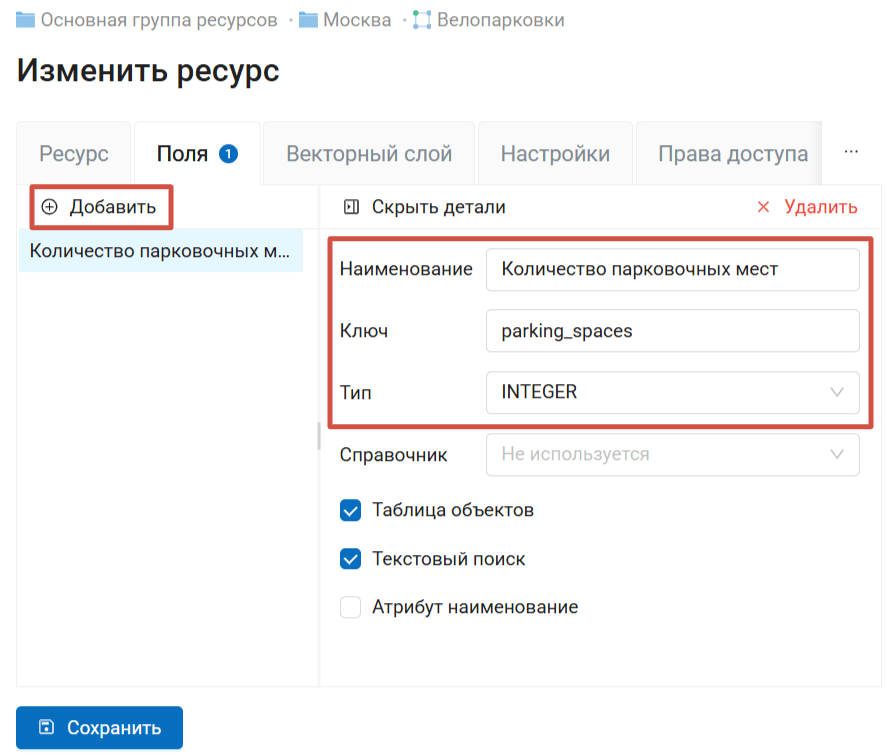893x755 pixels.
Task: Uncheck the Таблица объектов checkbox
Action: pos(350,511)
